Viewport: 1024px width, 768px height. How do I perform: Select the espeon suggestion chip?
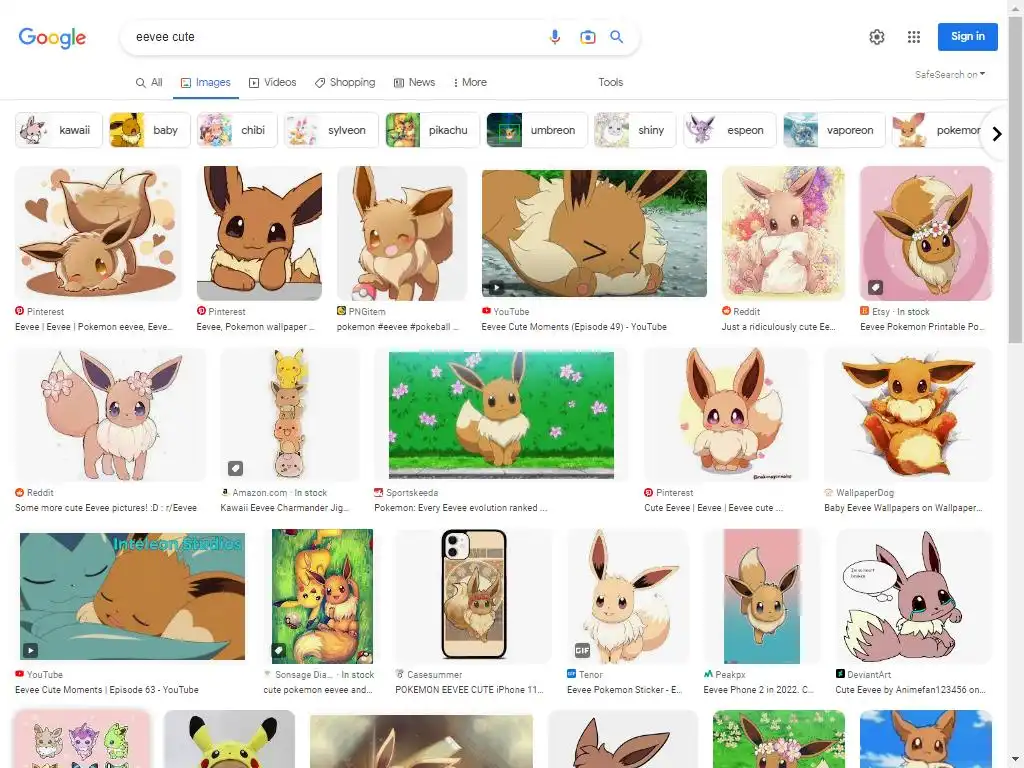[729, 130]
